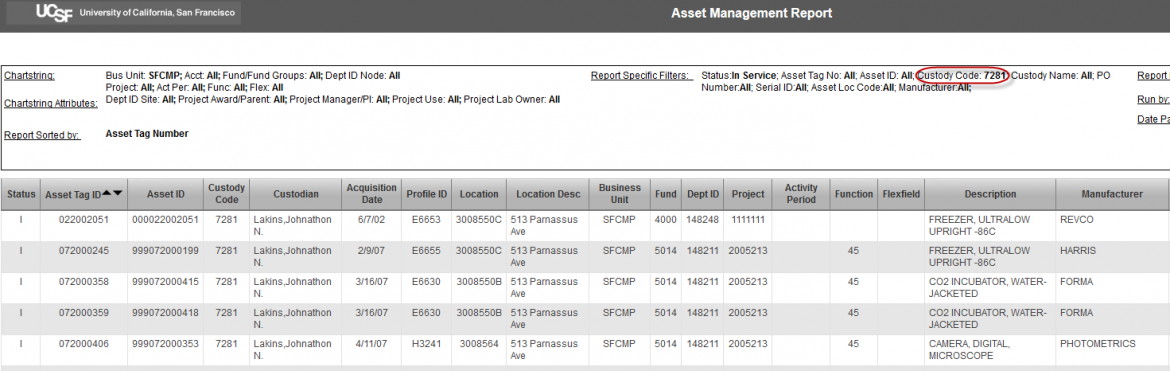Viewport: 1170px width, 371px height.
Task: Select manufacturer HARRIS
Action: (x=1077, y=251)
